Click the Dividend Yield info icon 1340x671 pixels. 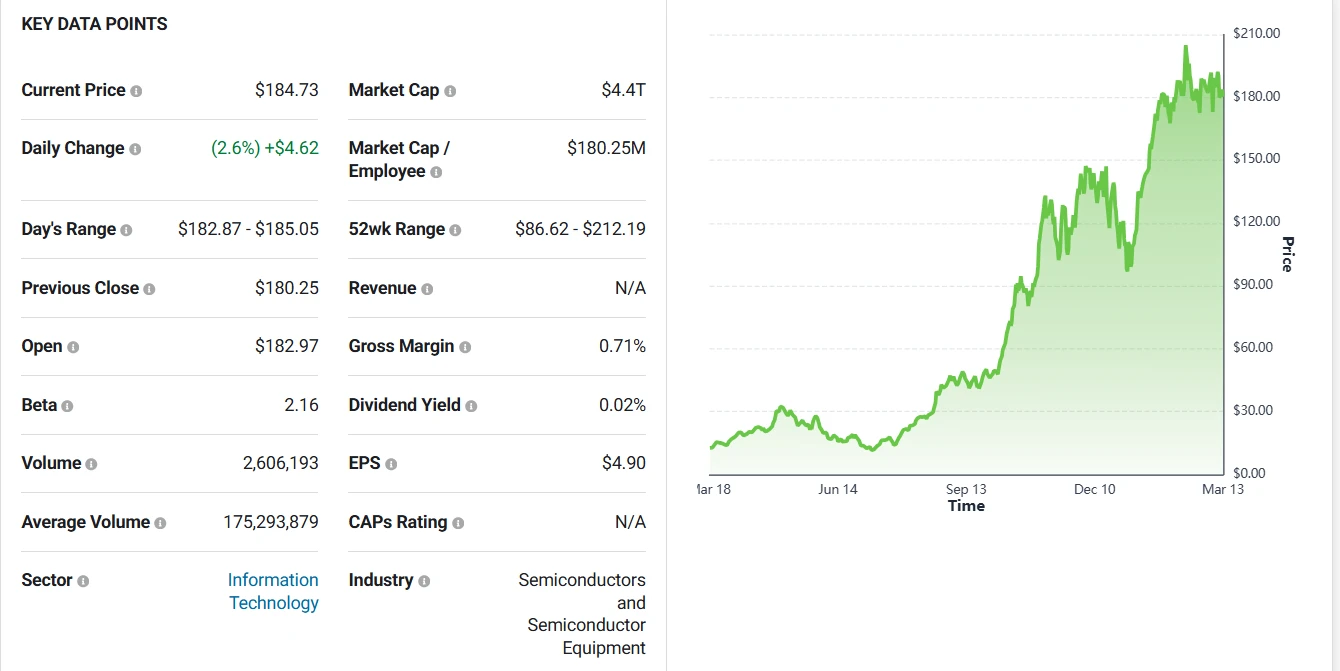coord(471,406)
